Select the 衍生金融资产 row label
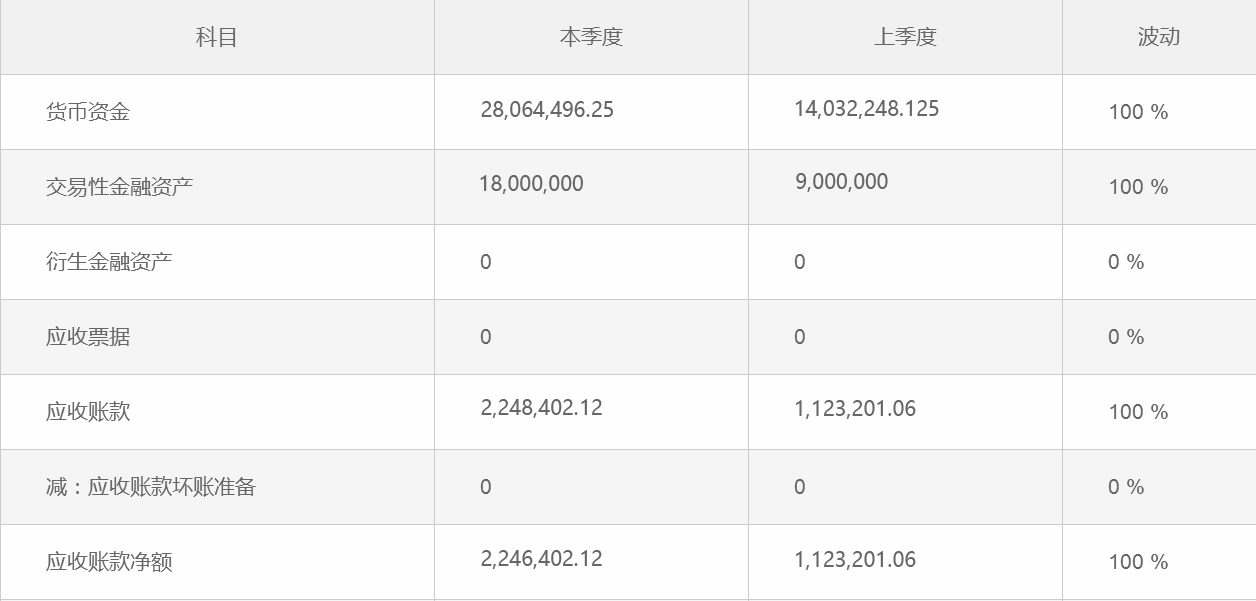 tap(109, 262)
